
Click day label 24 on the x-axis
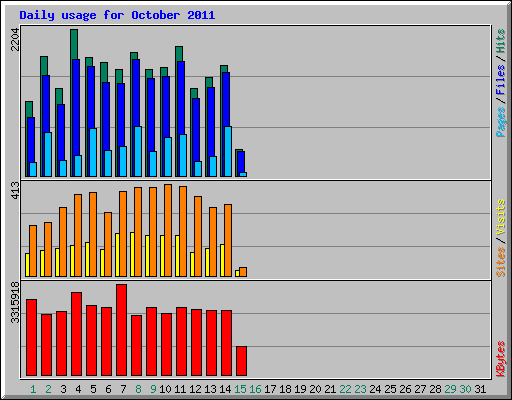coord(375,389)
